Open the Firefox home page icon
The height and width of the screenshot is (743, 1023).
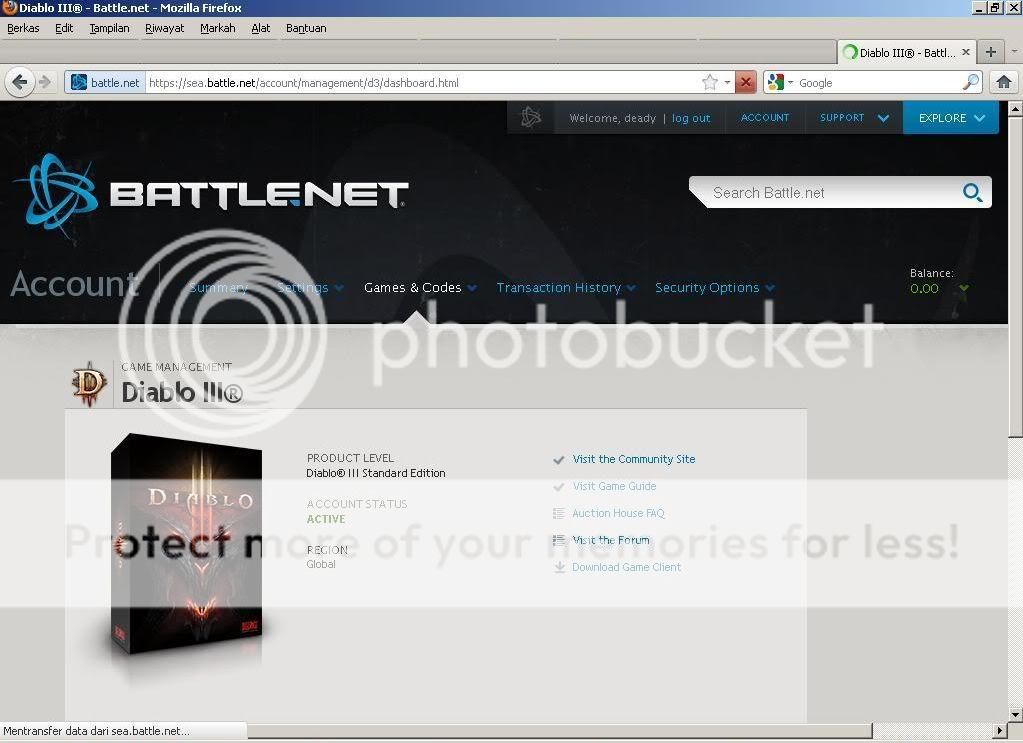1003,82
